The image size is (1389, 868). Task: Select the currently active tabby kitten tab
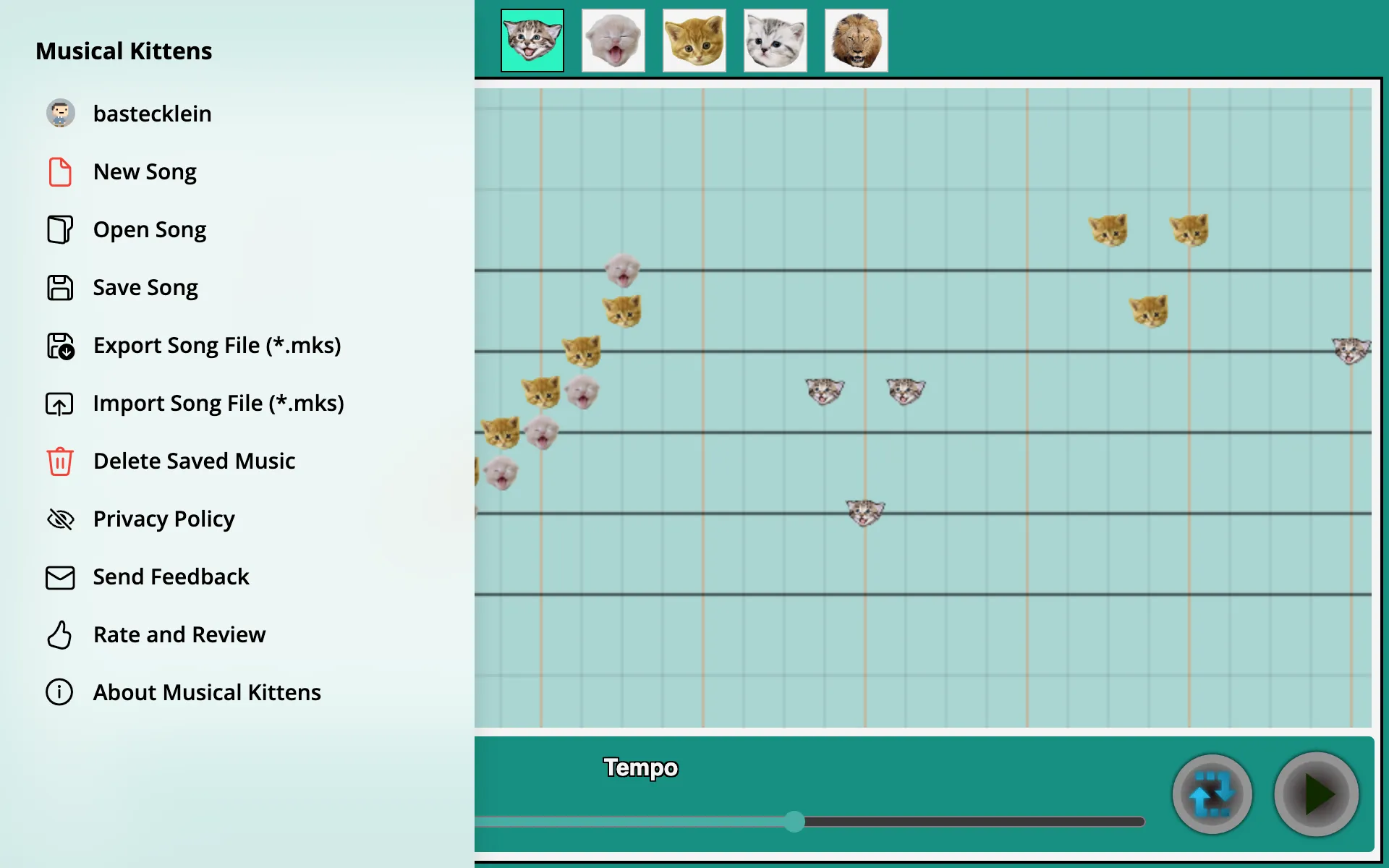(x=531, y=39)
